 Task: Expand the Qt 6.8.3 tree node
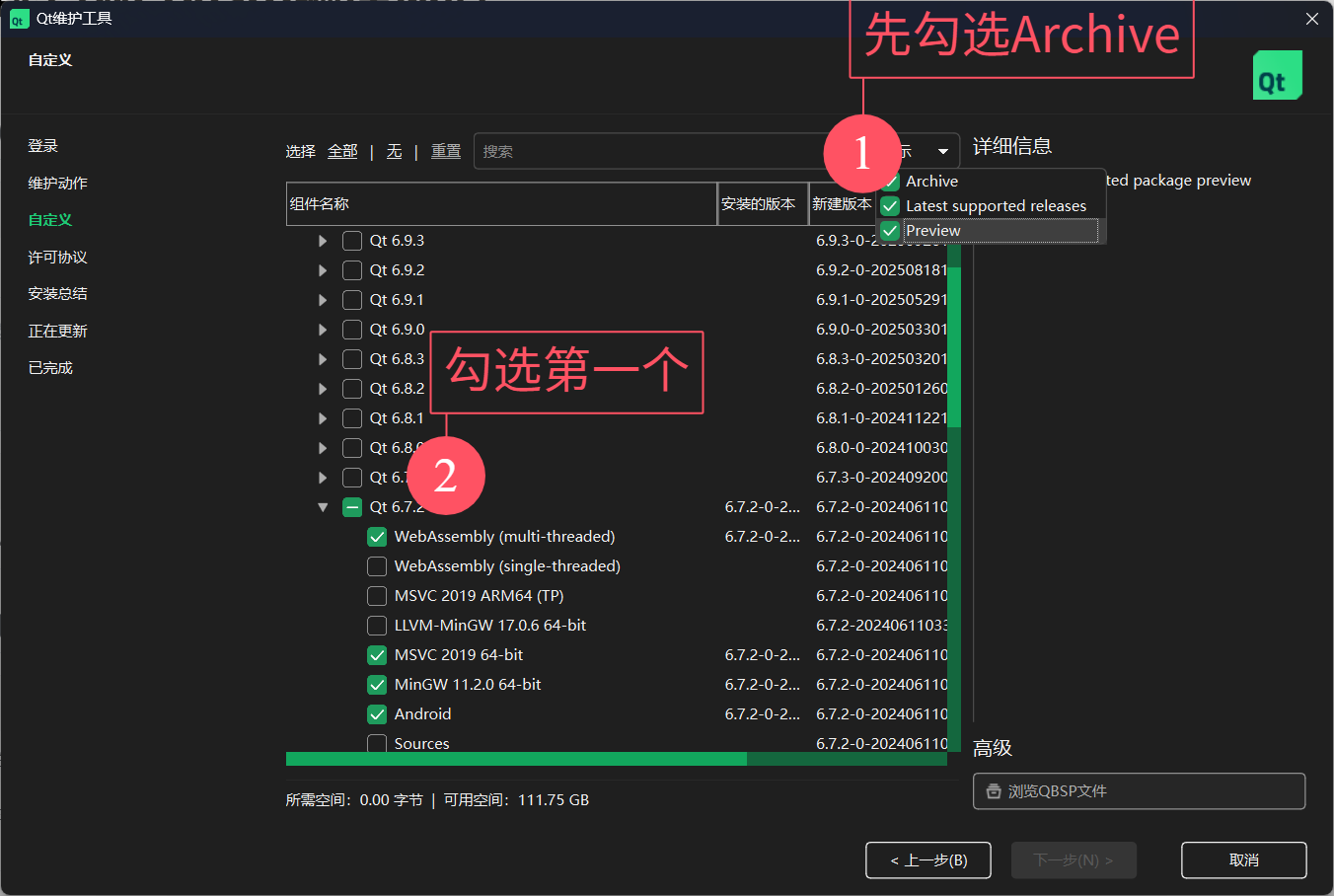pos(323,359)
